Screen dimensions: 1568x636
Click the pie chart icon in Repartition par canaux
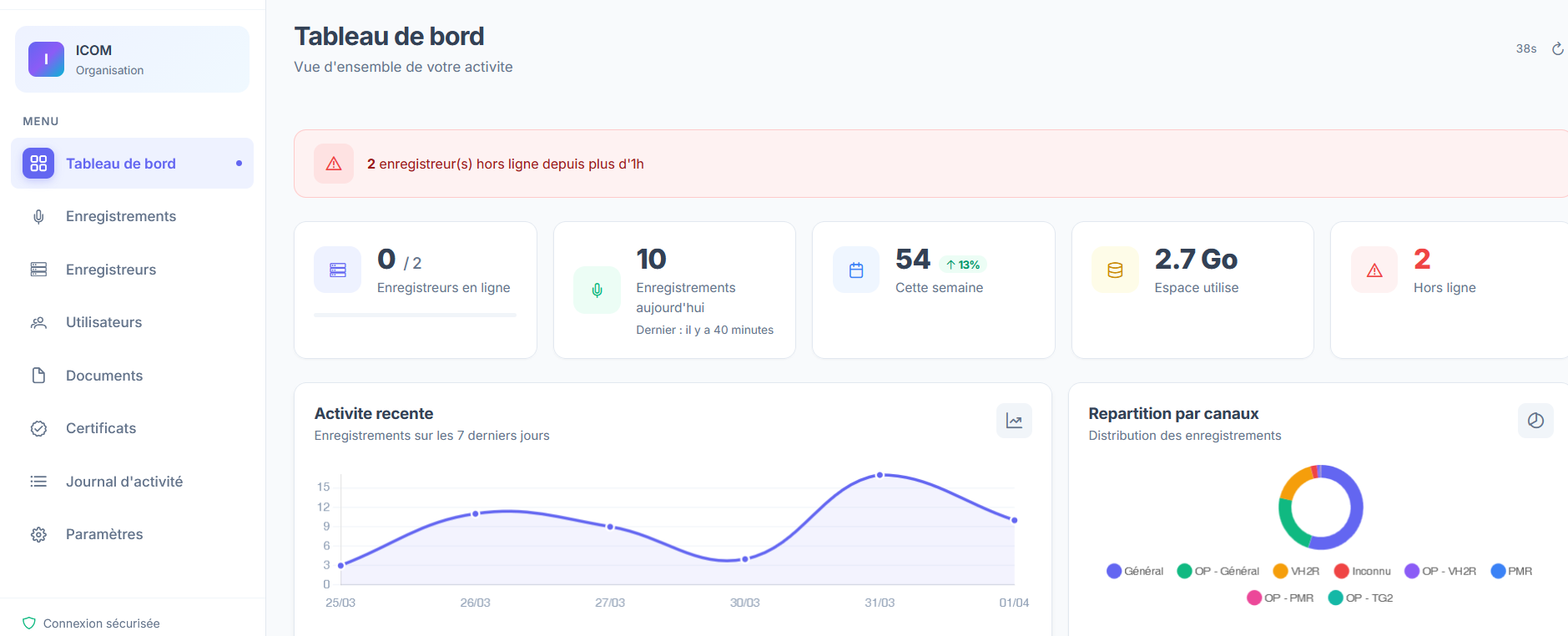click(1535, 421)
